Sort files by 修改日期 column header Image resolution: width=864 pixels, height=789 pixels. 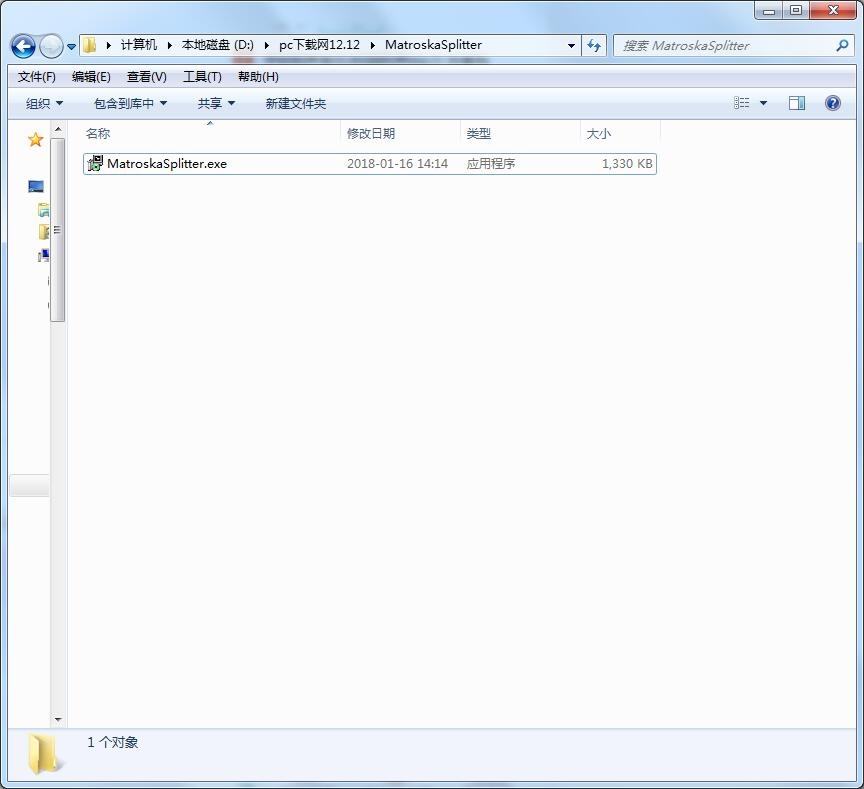(x=371, y=133)
